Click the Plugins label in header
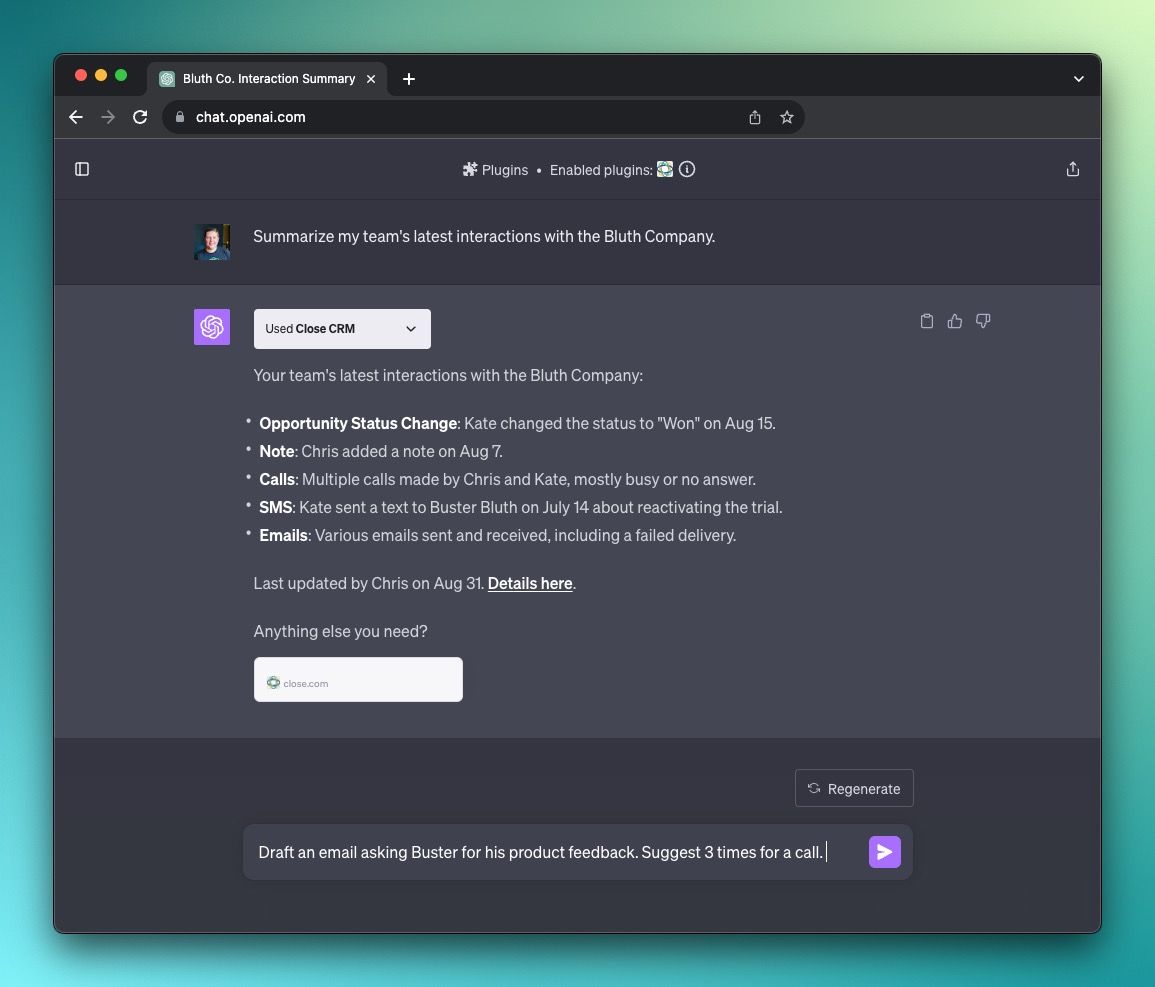The image size is (1155, 987). click(505, 170)
